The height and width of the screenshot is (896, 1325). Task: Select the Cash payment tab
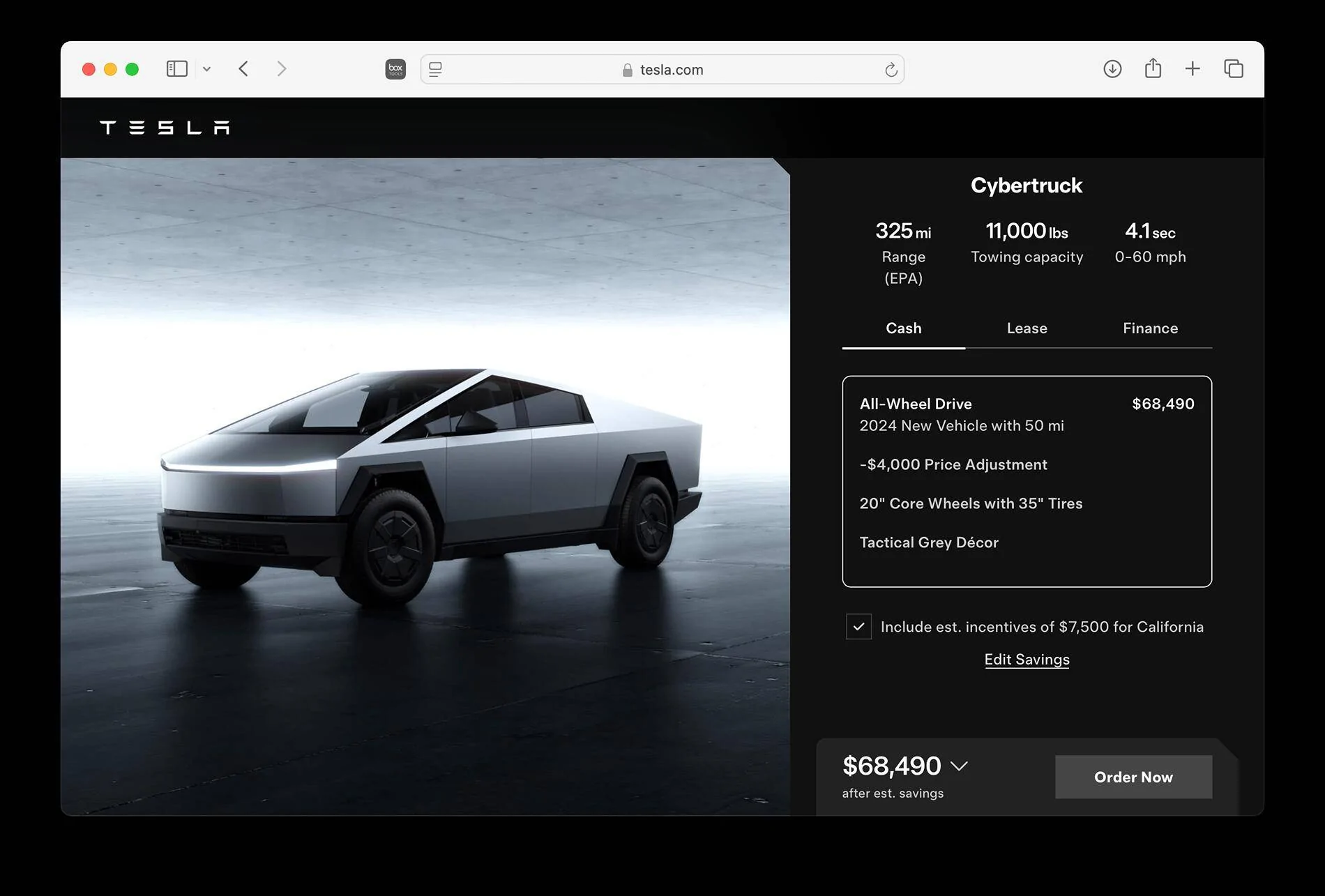(x=903, y=328)
